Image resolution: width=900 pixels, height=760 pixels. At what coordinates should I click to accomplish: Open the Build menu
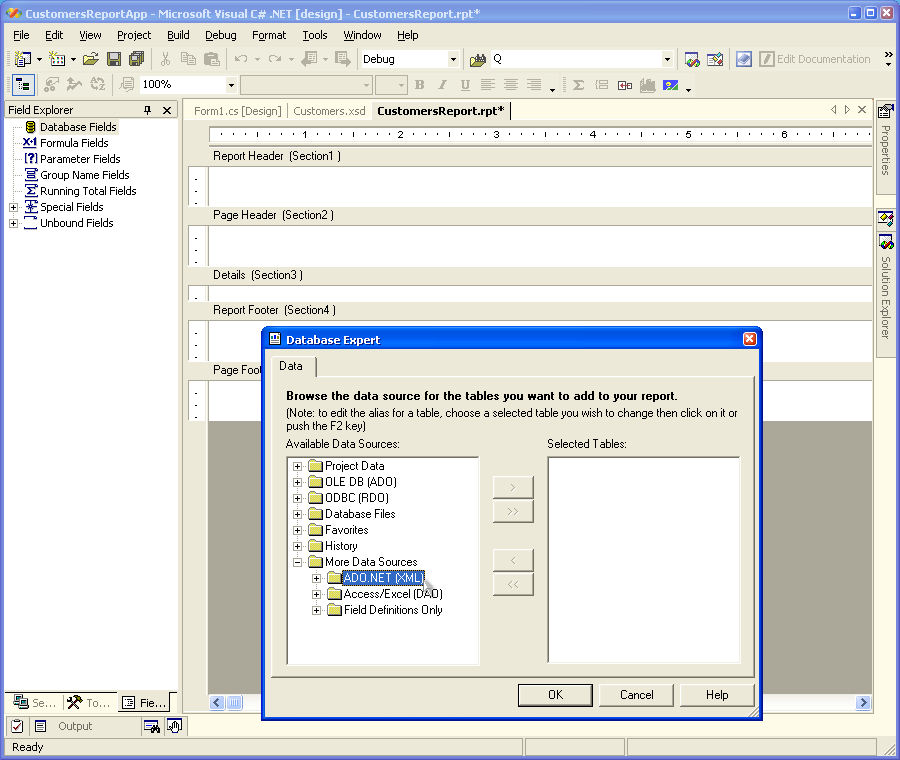(178, 35)
